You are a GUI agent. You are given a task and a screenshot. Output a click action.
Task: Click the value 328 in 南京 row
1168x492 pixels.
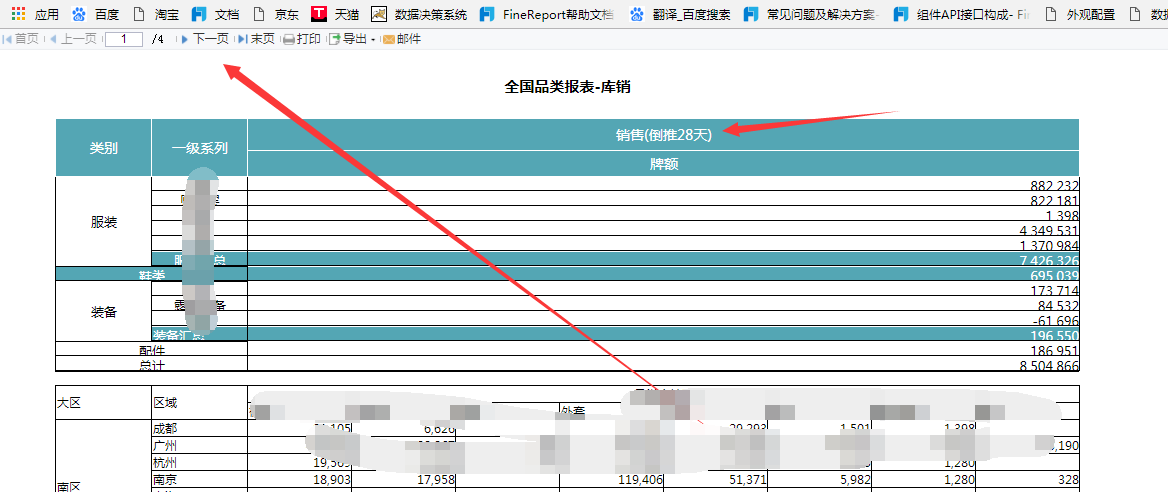[1067, 479]
